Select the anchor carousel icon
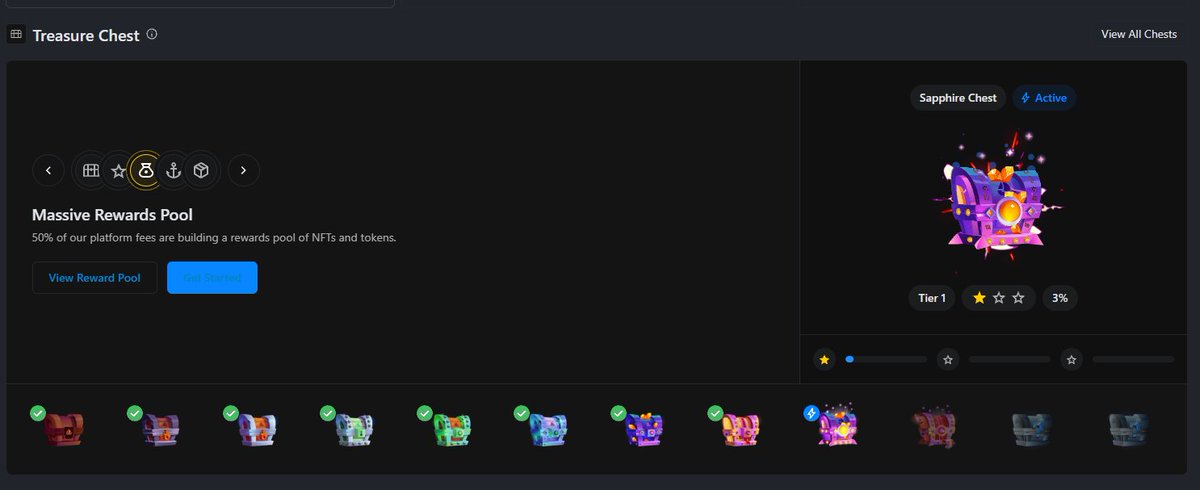The image size is (1200, 490). (x=173, y=171)
